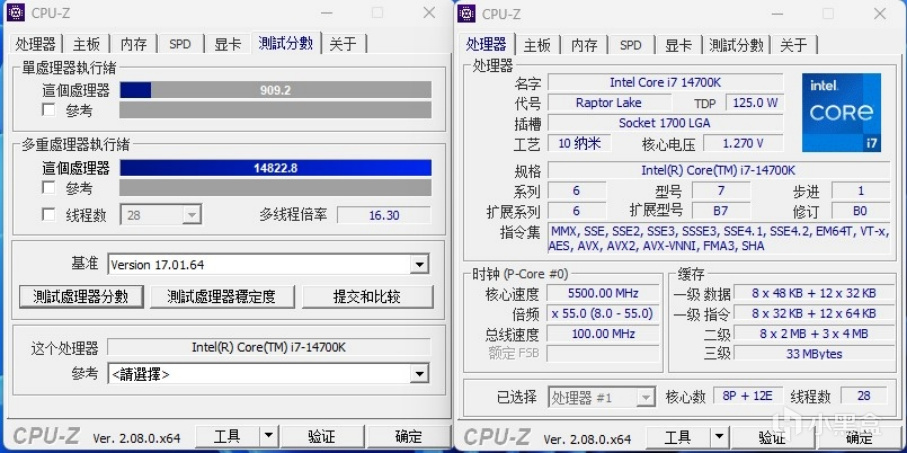Click the 线程数 value 28 in right window
The image size is (908, 453).
click(863, 396)
